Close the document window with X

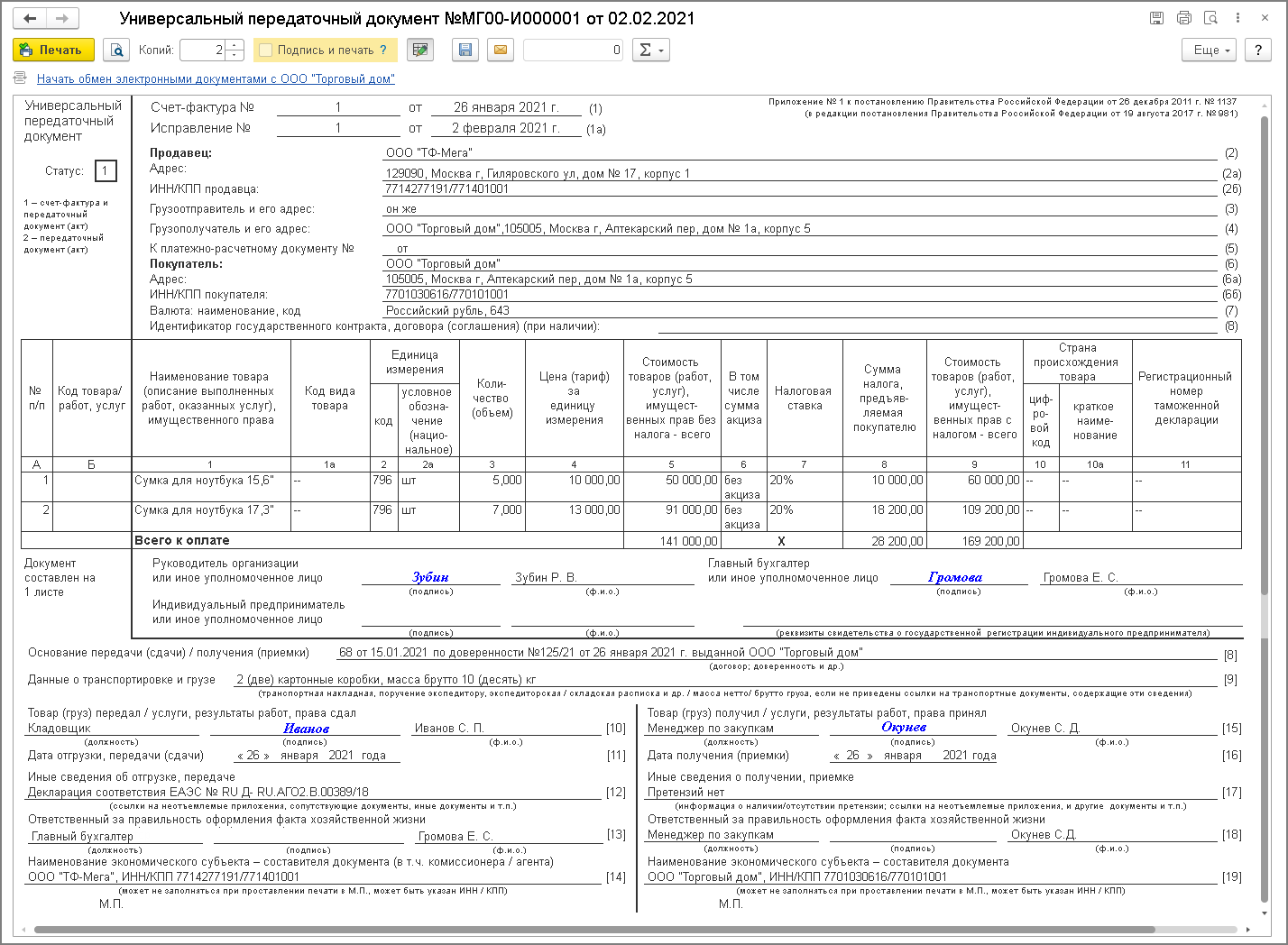pyautogui.click(x=1266, y=18)
